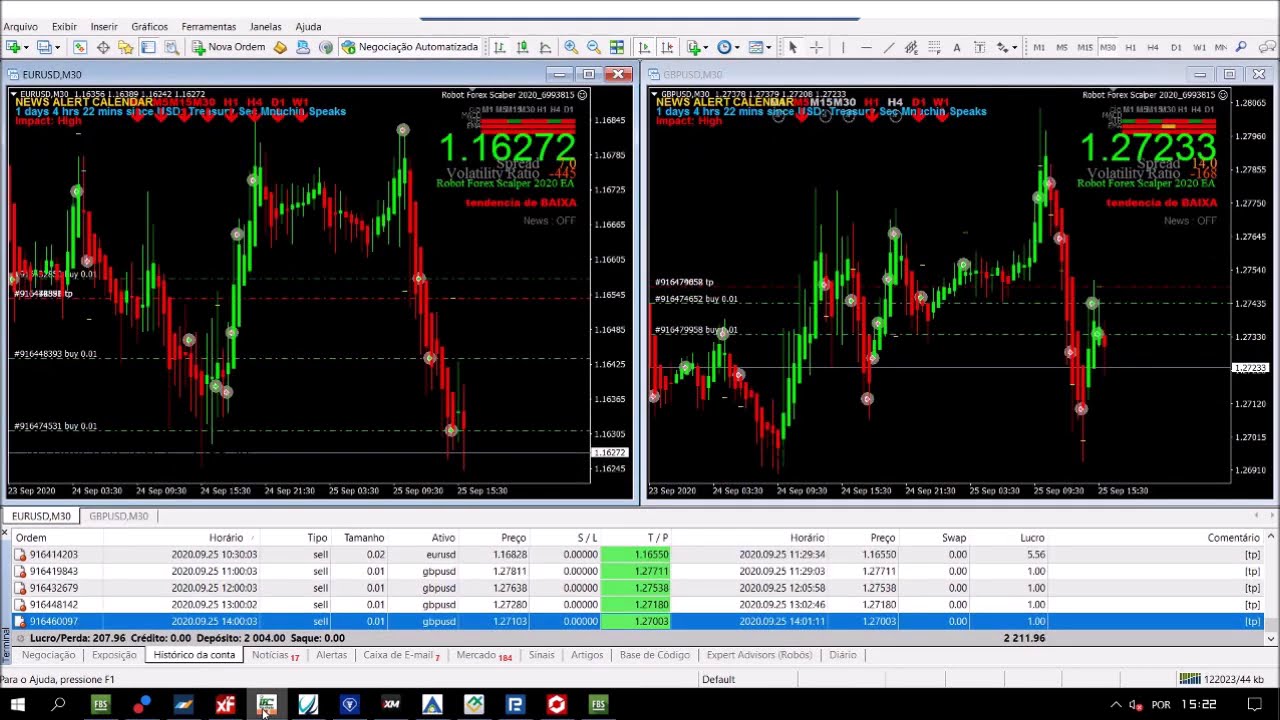This screenshot has height=720, width=1280.
Task: Open the Ajuda menu
Action: pos(308,26)
